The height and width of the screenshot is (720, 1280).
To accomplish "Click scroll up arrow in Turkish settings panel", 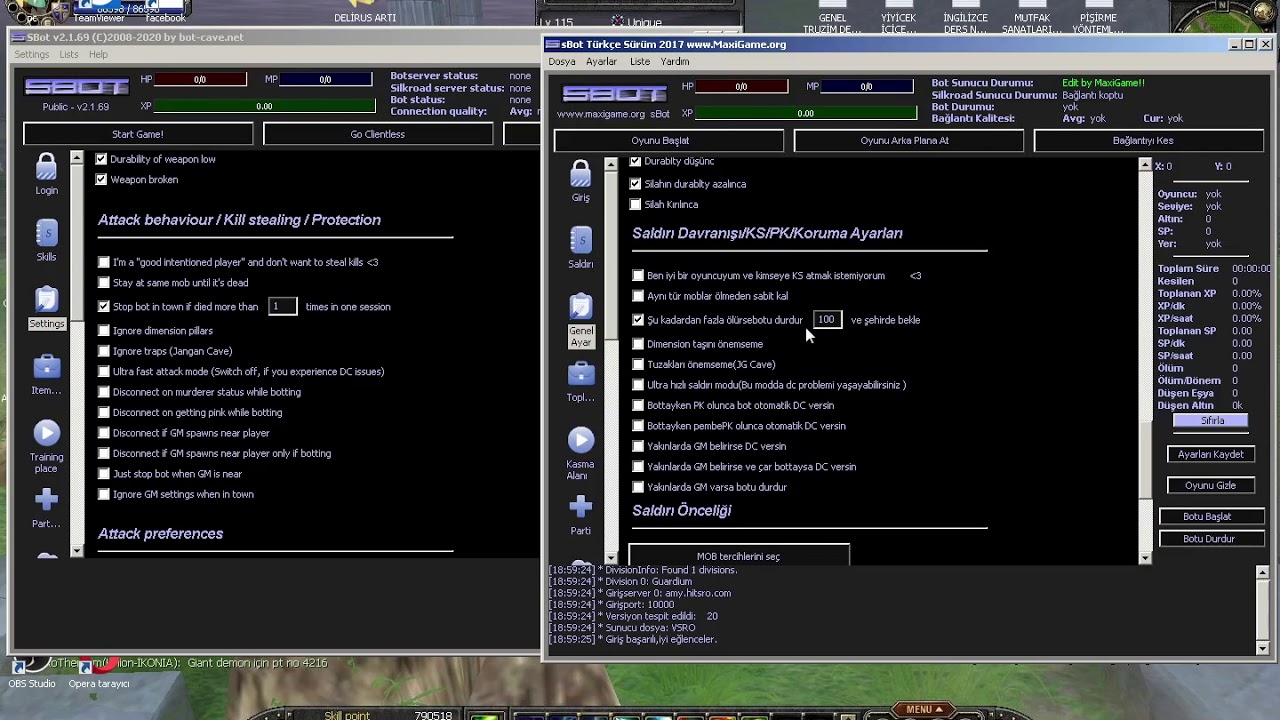I will pos(1146,164).
